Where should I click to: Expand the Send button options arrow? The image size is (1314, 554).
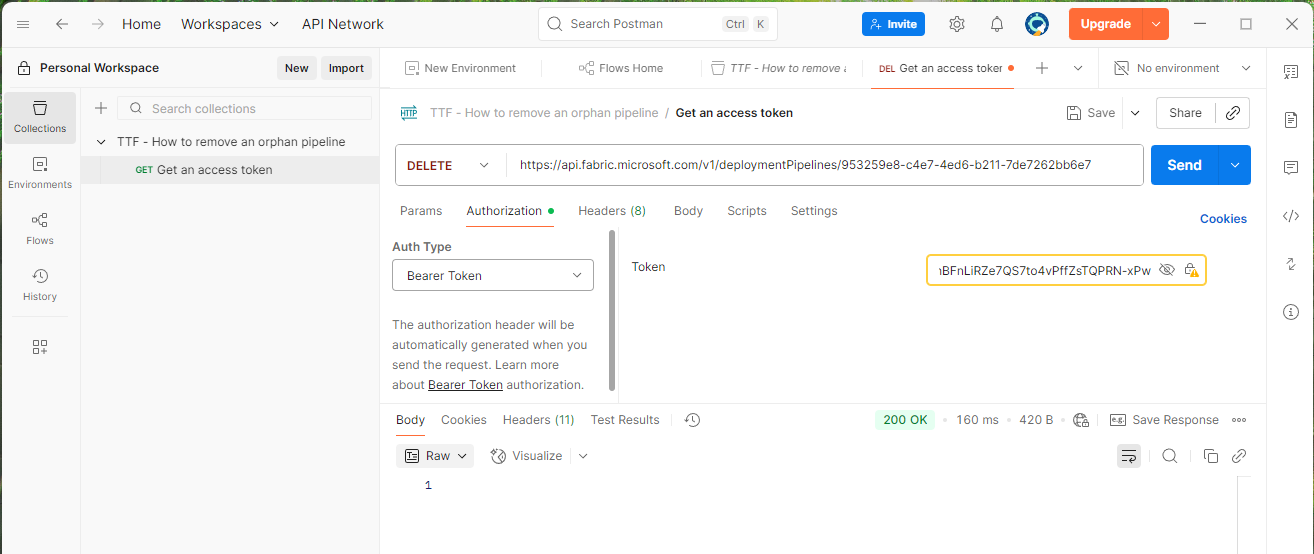[1235, 165]
